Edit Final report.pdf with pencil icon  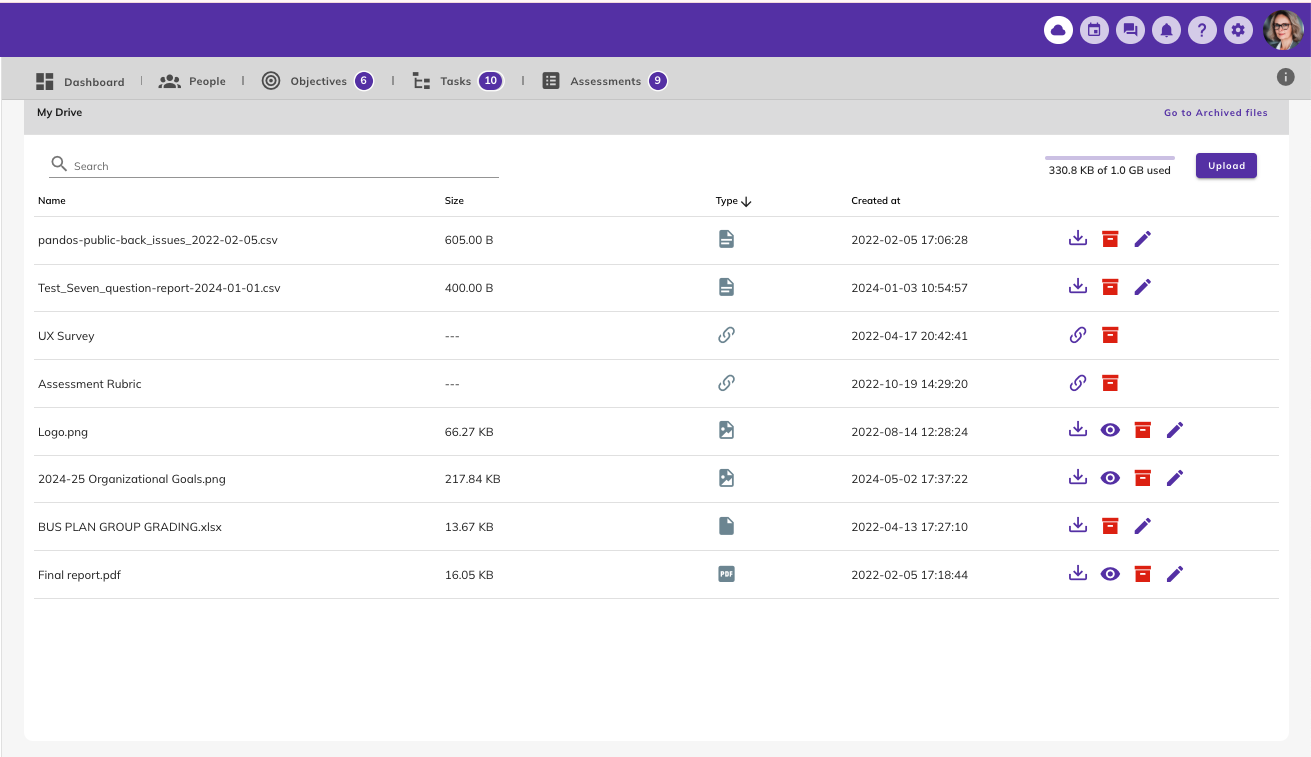1175,574
